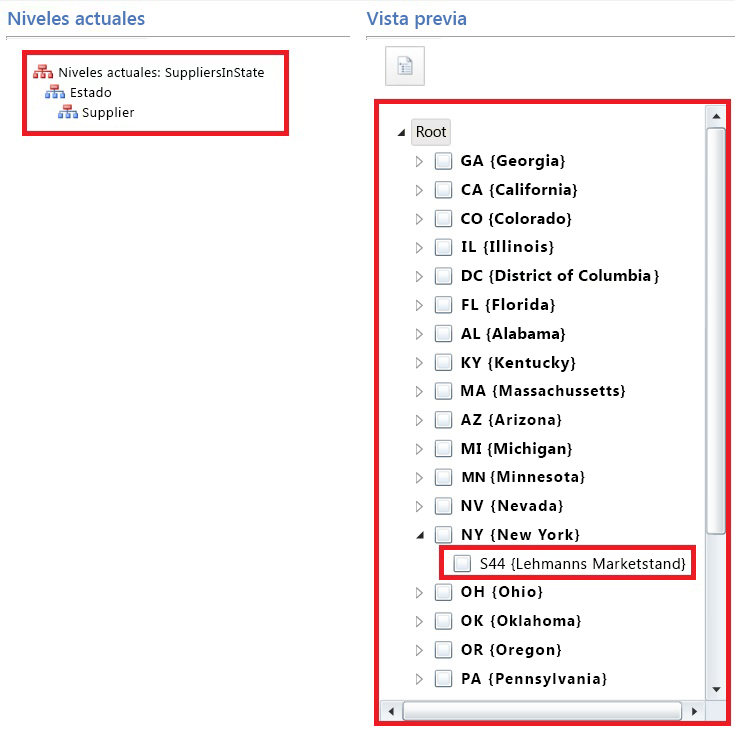Expand the CA {California} node
The image size is (735, 729).
pos(420,190)
